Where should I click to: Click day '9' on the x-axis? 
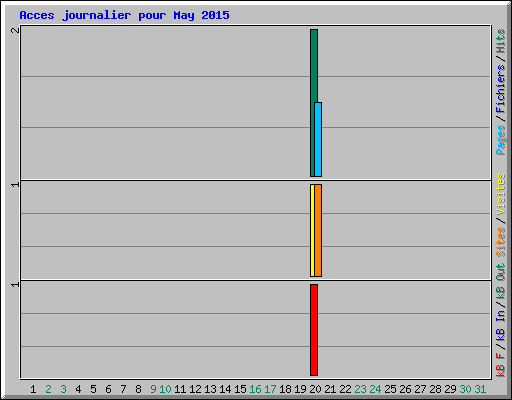pos(153,389)
